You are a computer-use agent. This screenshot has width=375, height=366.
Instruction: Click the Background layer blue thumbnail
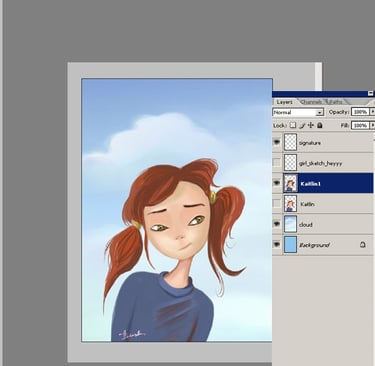coord(290,245)
